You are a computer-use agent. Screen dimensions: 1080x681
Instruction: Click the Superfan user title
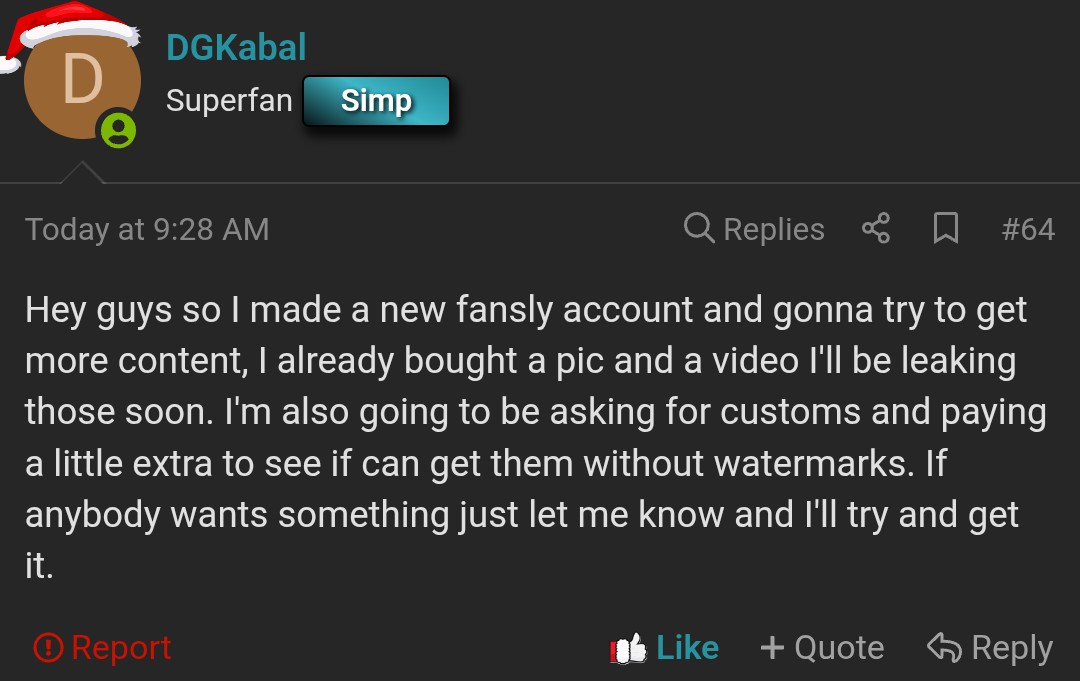point(229,101)
